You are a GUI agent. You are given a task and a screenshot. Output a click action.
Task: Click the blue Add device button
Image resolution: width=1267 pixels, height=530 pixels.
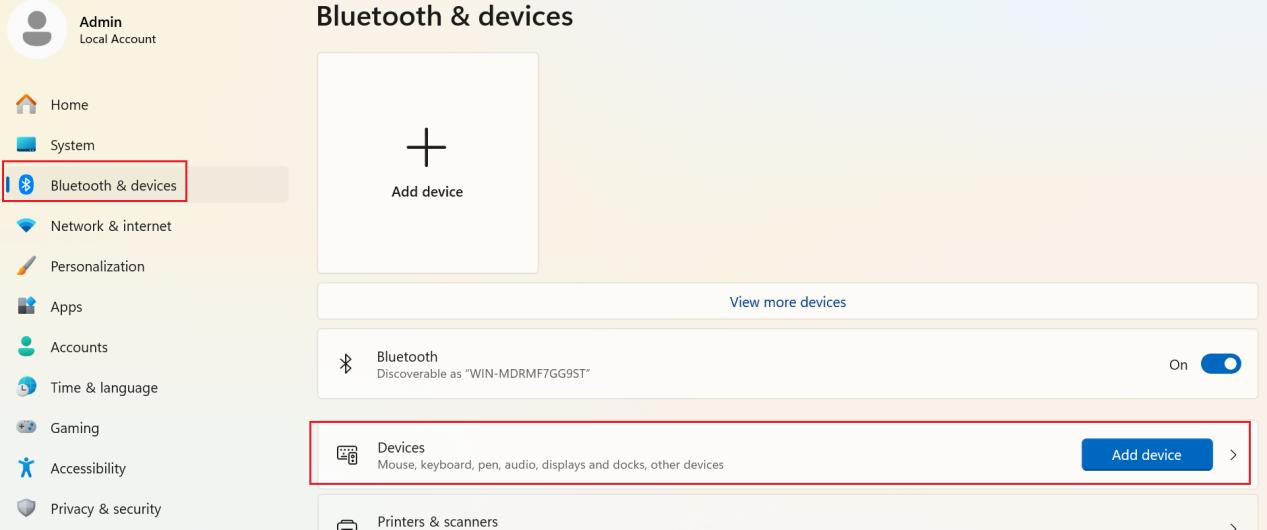[1146, 455]
